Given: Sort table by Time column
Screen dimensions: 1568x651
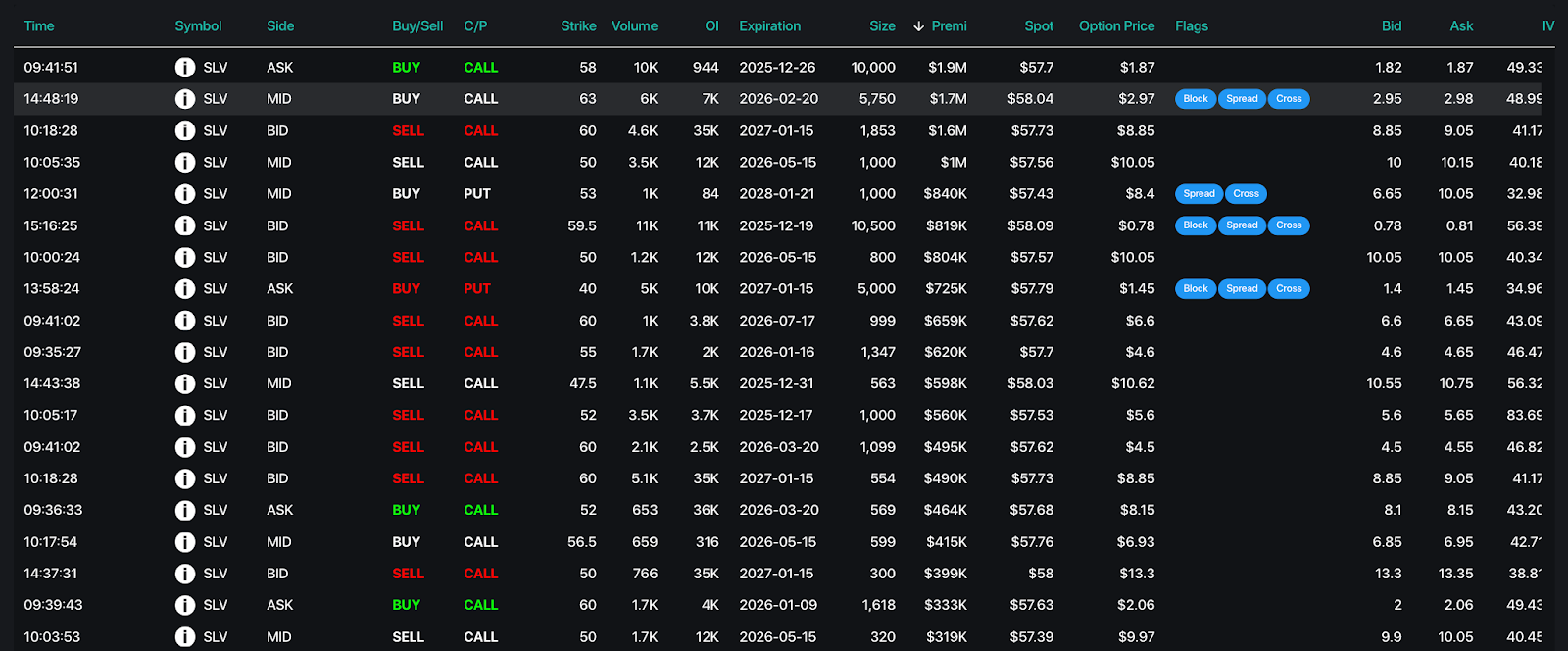Looking at the screenshot, I should coord(39,26).
